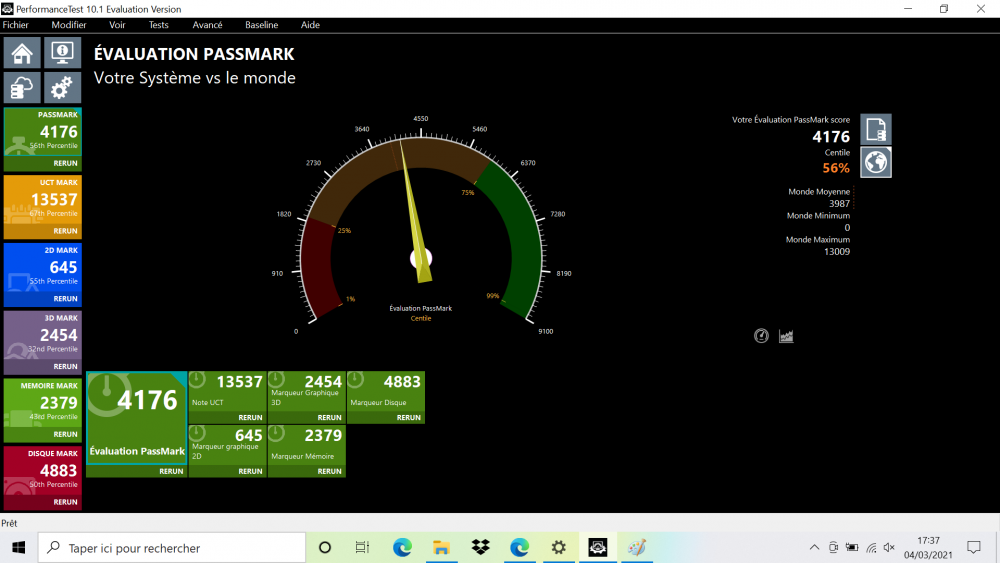This screenshot has width=1000, height=563.
Task: Click the globe world comparison icon
Action: (x=876, y=162)
